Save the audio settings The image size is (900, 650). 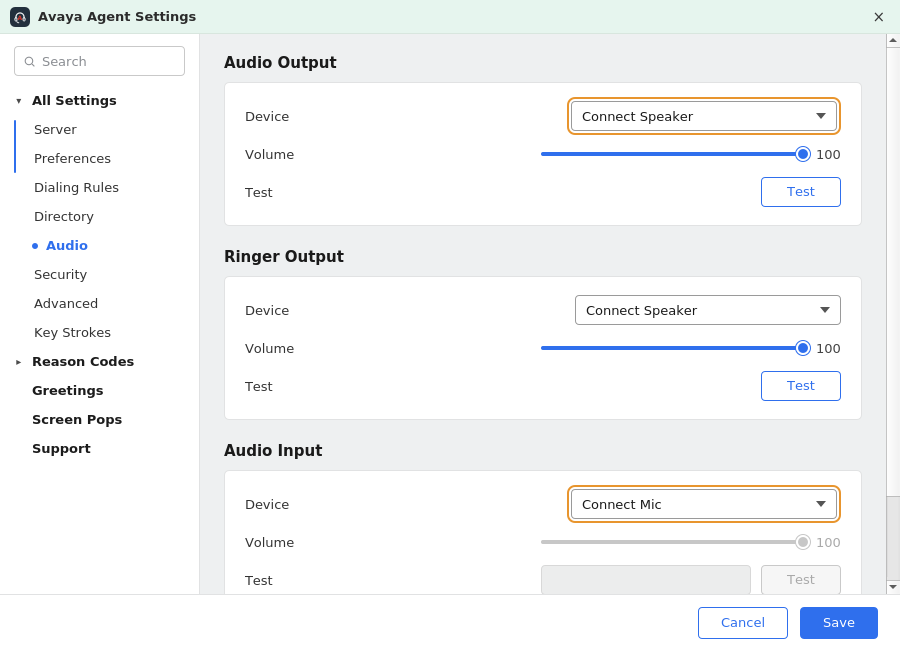839,623
